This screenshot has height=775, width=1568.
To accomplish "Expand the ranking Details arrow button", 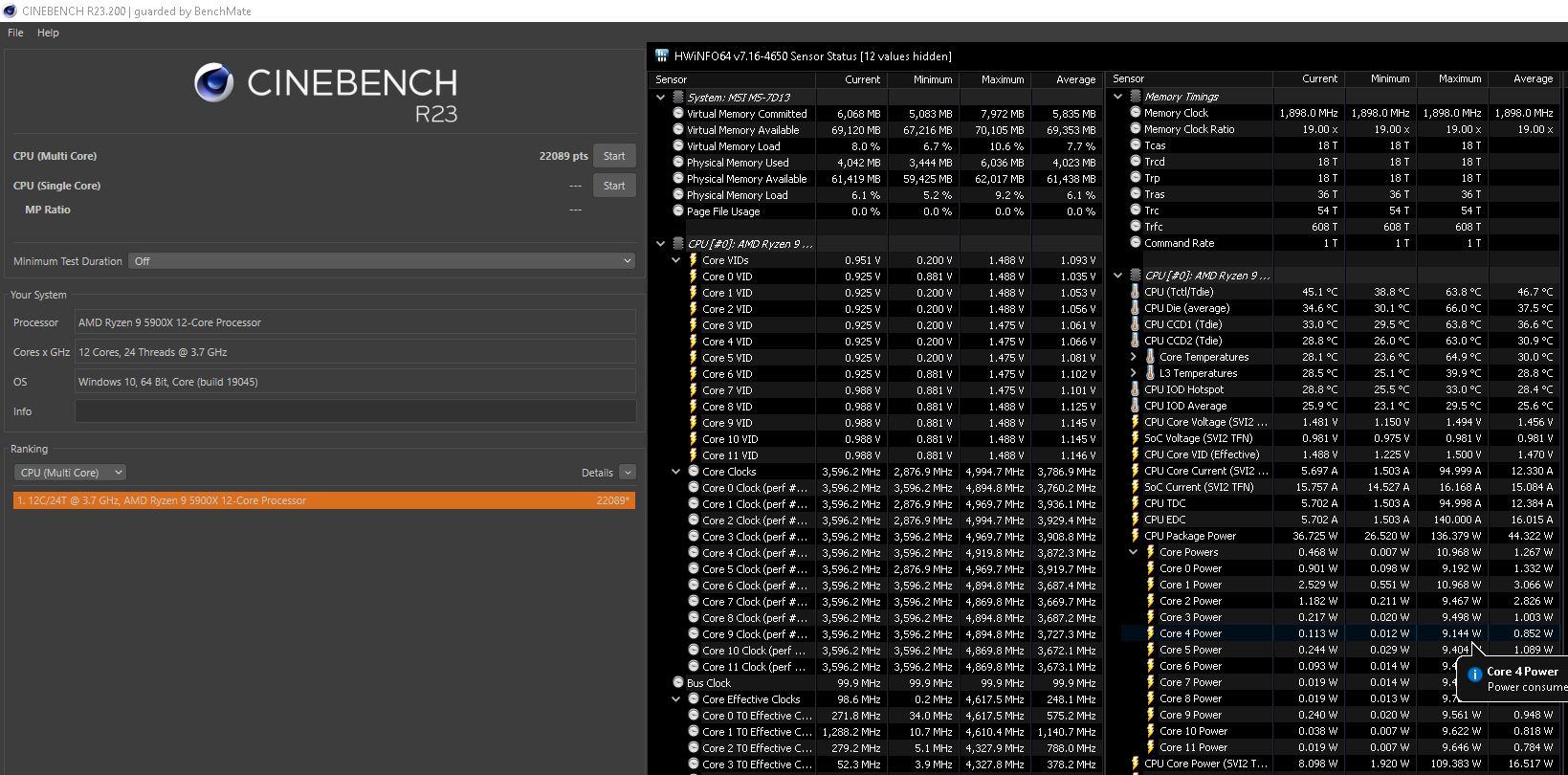I will pyautogui.click(x=628, y=473).
